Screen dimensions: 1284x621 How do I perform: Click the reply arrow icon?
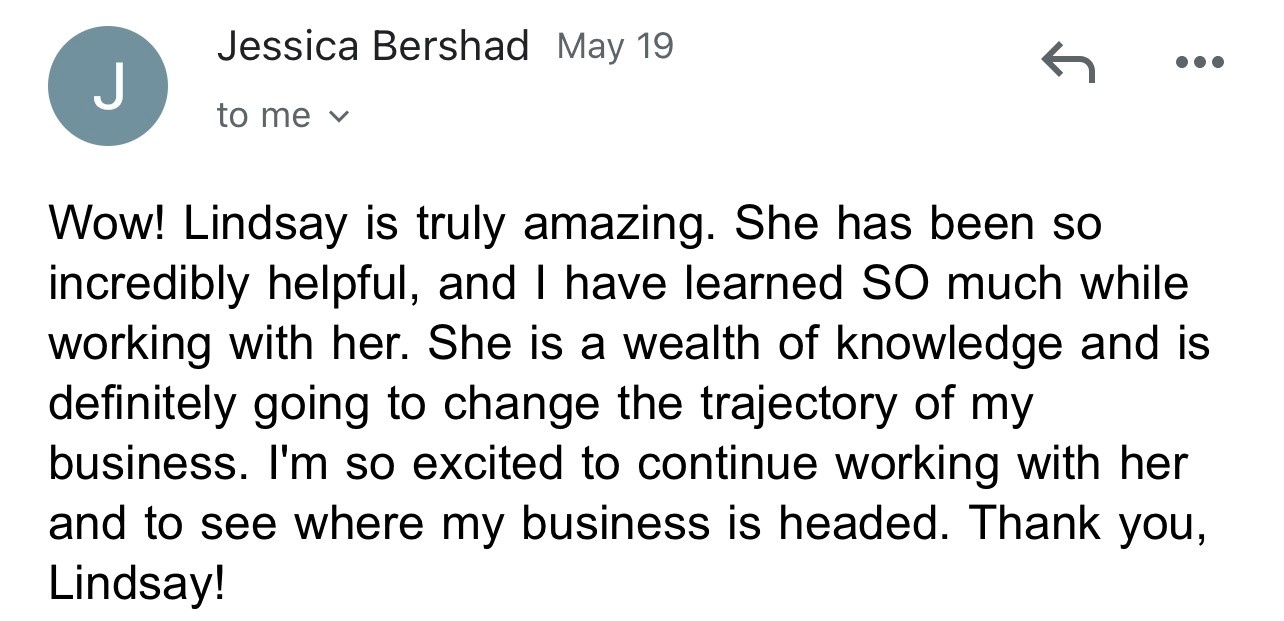click(x=1068, y=62)
